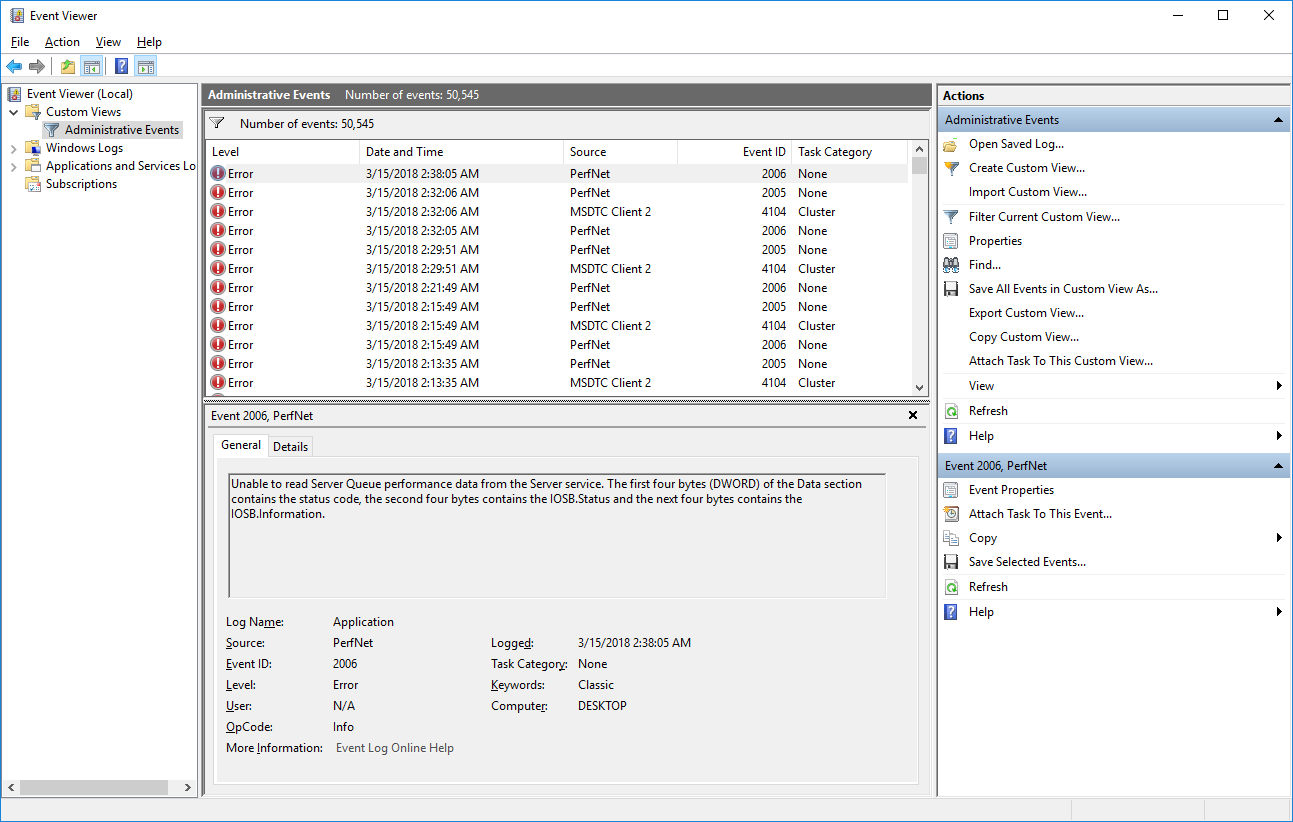The width and height of the screenshot is (1293, 822).
Task: Click the filter funnel icon above event list
Action: [x=216, y=123]
